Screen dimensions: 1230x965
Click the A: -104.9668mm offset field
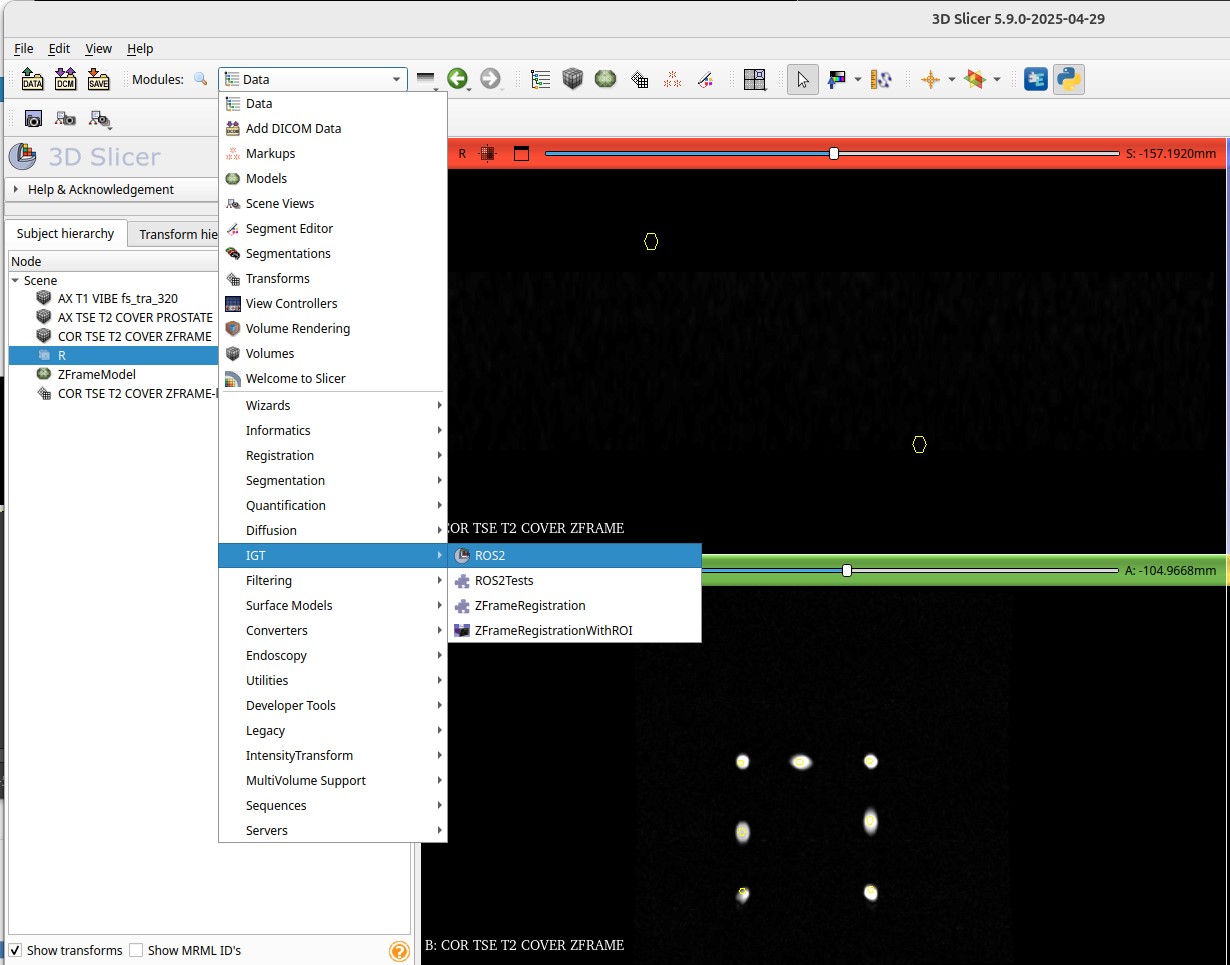point(1171,570)
